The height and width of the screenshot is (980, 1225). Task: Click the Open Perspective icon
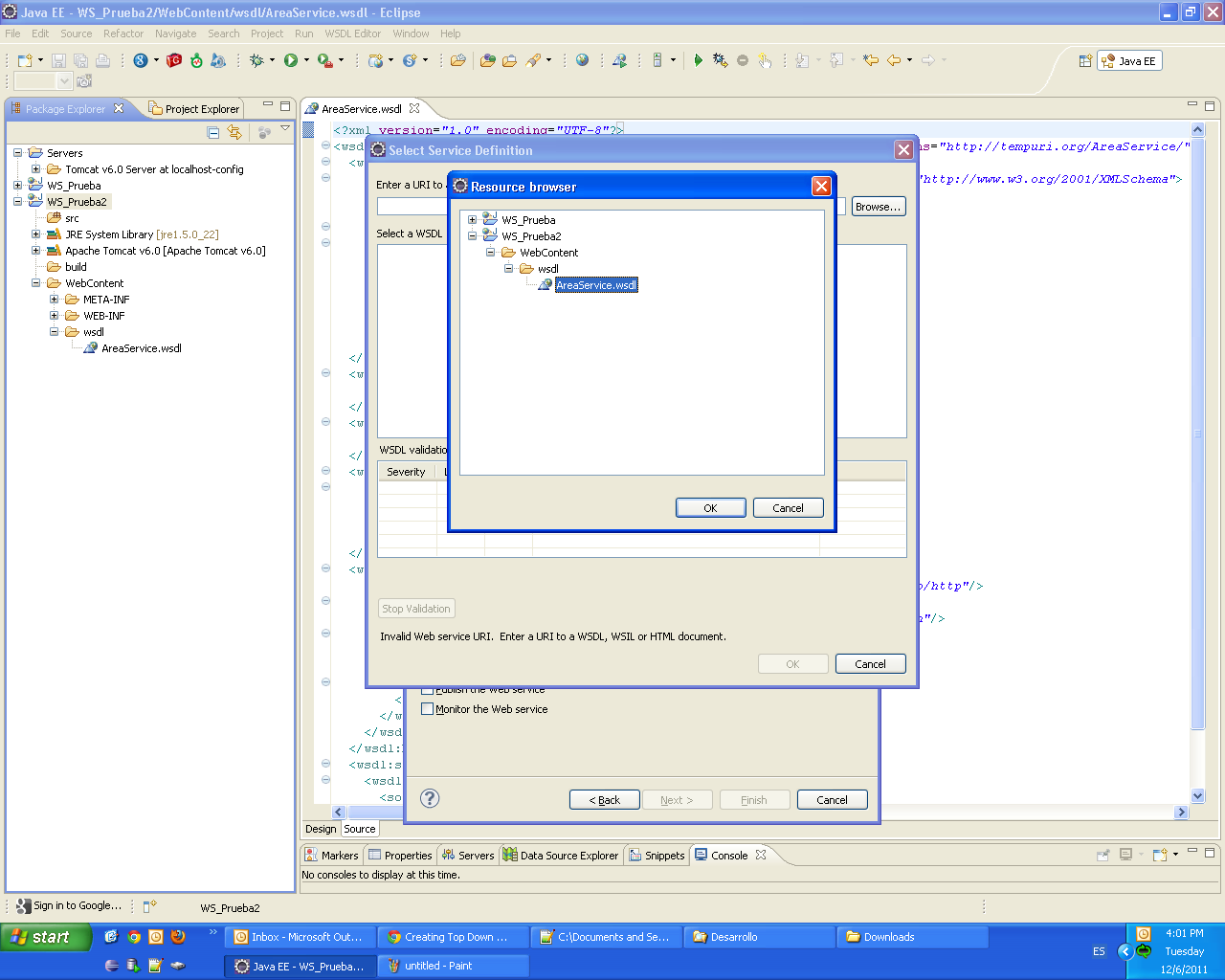[1085, 61]
